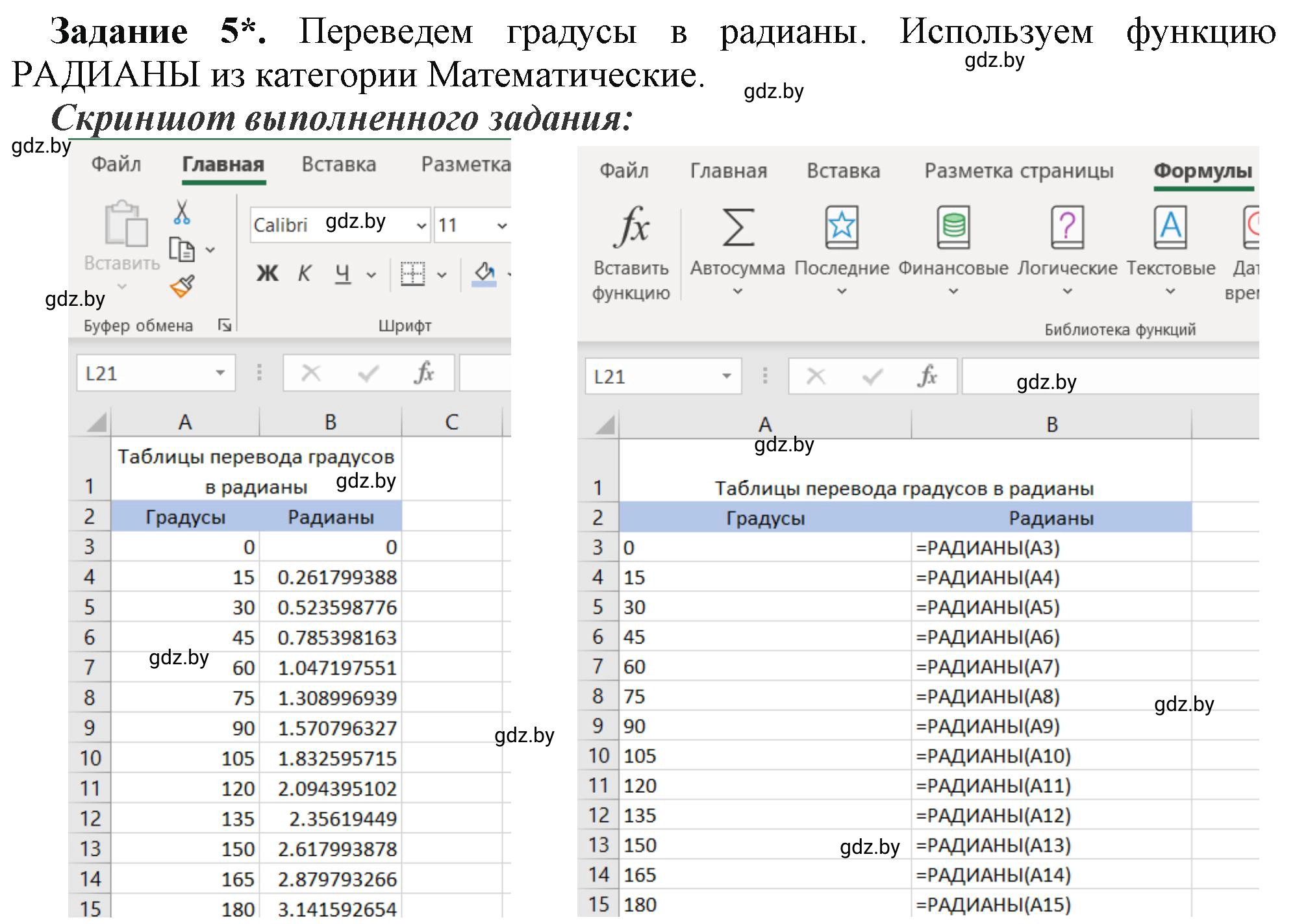
Task: Click right window formula bar fx icon
Action: pos(928,376)
